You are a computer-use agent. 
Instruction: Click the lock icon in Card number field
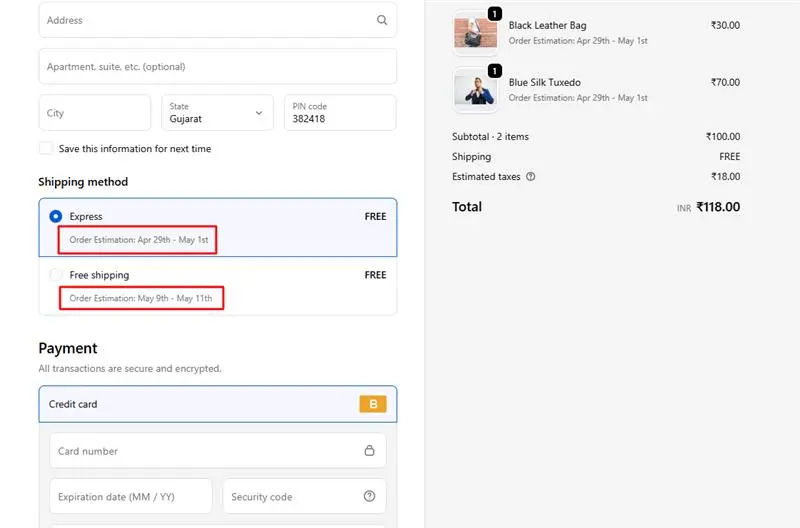(369, 450)
